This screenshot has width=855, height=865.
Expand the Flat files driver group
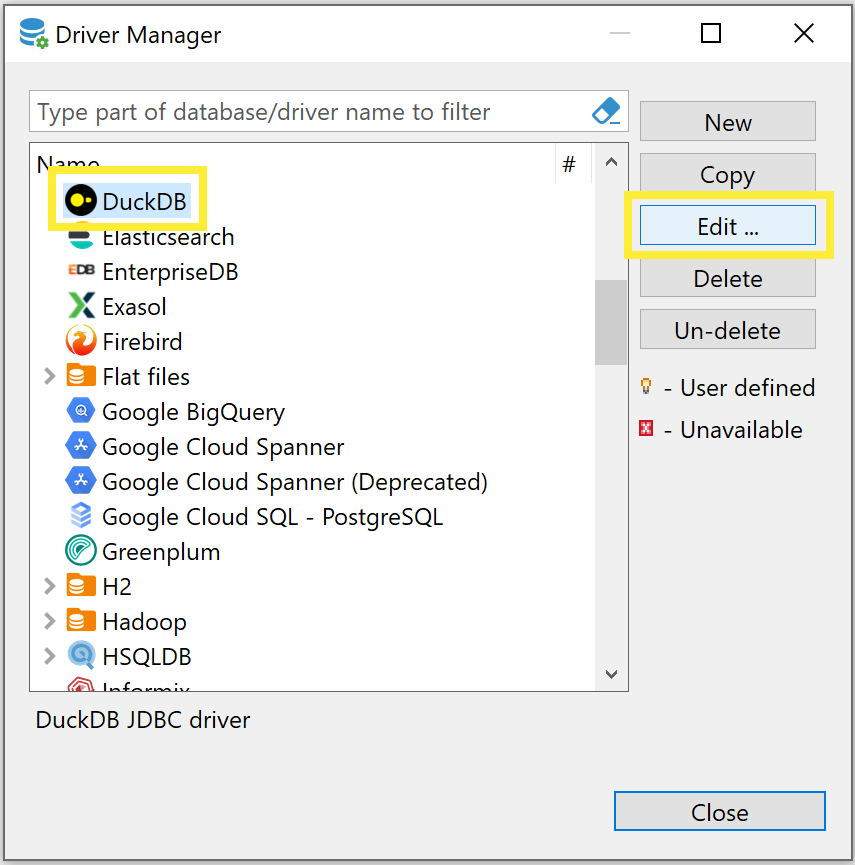point(48,376)
